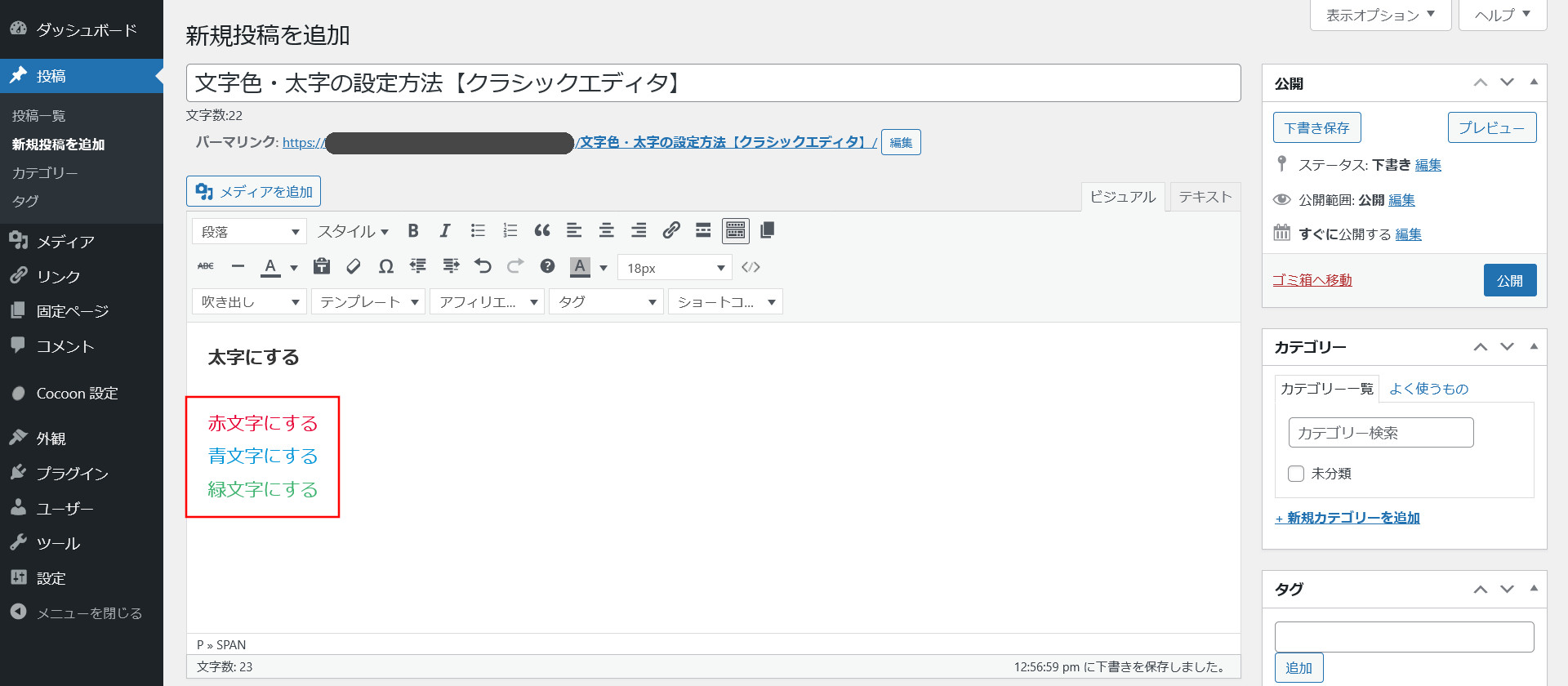1568x686 pixels.
Task: Click the プレビュー button
Action: pyautogui.click(x=1492, y=127)
